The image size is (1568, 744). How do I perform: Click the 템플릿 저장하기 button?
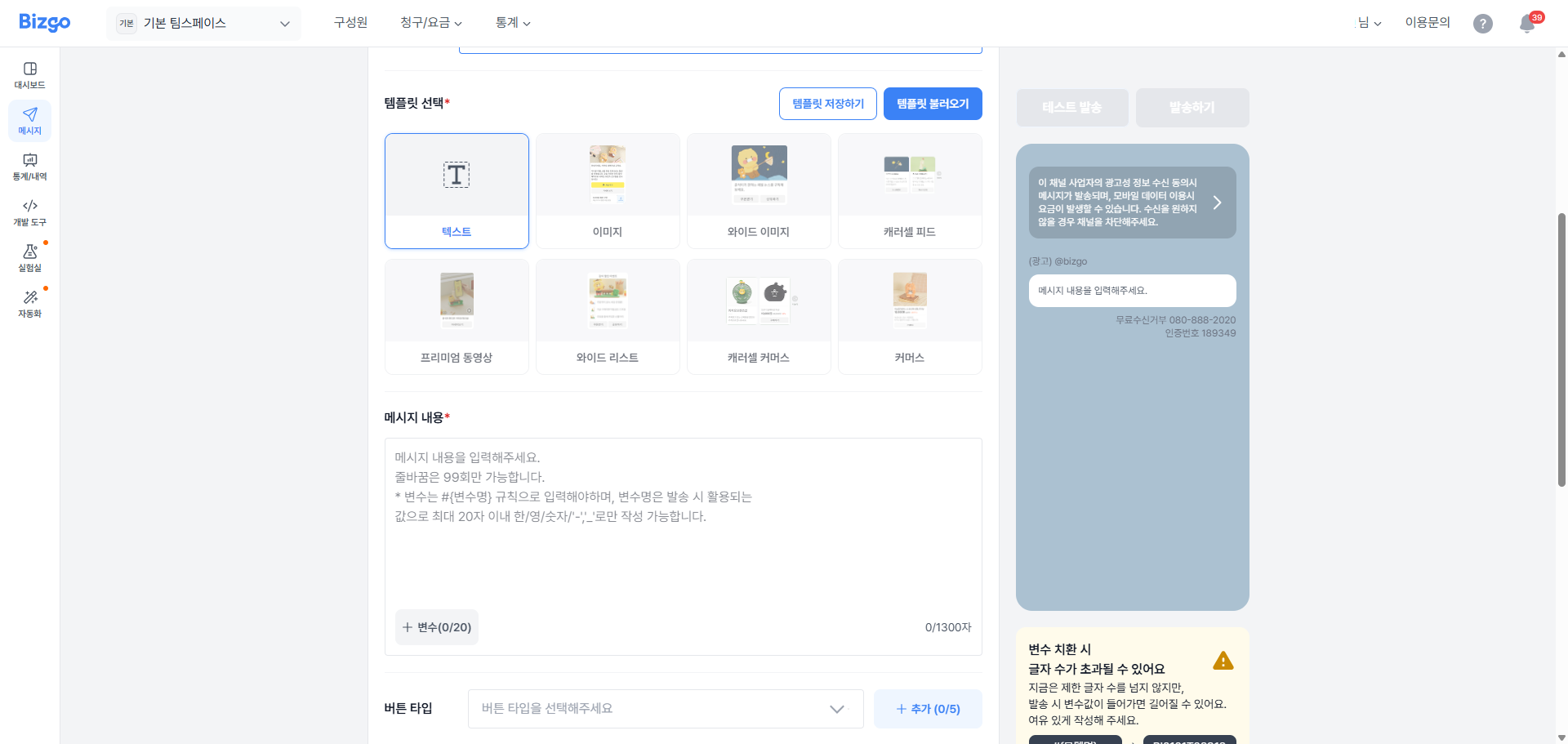click(x=827, y=104)
